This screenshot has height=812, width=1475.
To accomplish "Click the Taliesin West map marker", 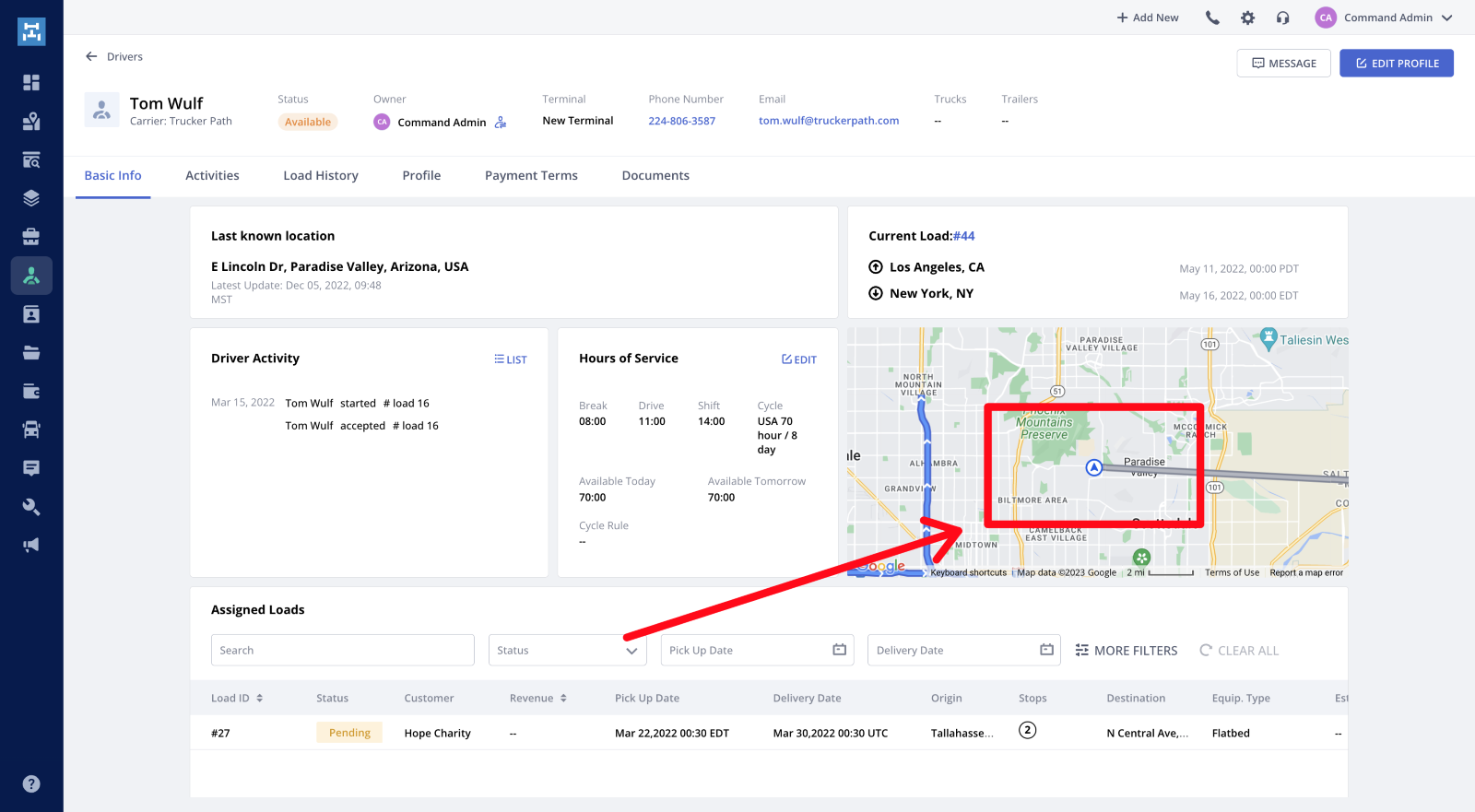I will click(1268, 337).
